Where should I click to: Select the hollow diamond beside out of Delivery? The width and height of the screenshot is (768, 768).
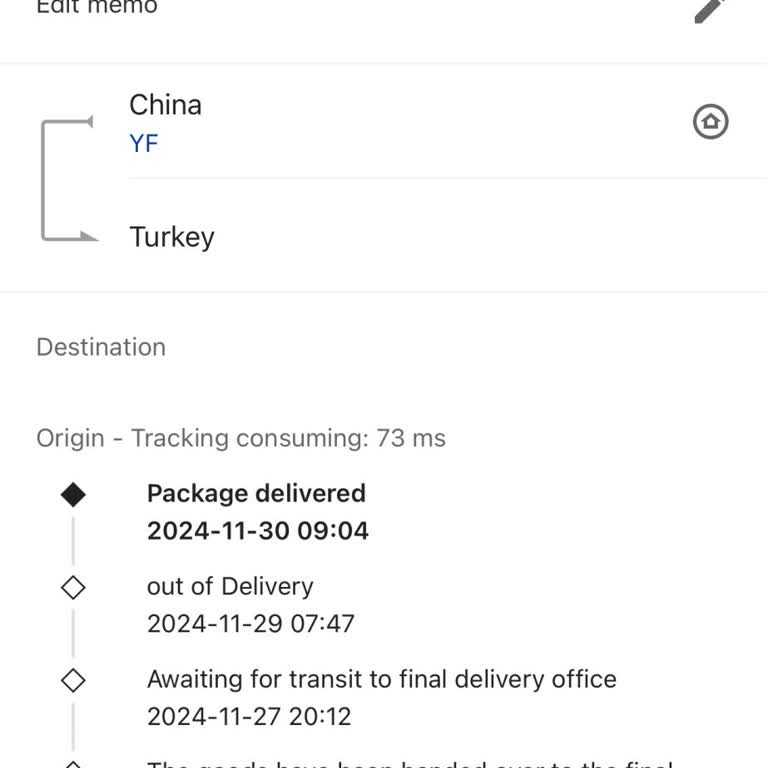coord(73,587)
